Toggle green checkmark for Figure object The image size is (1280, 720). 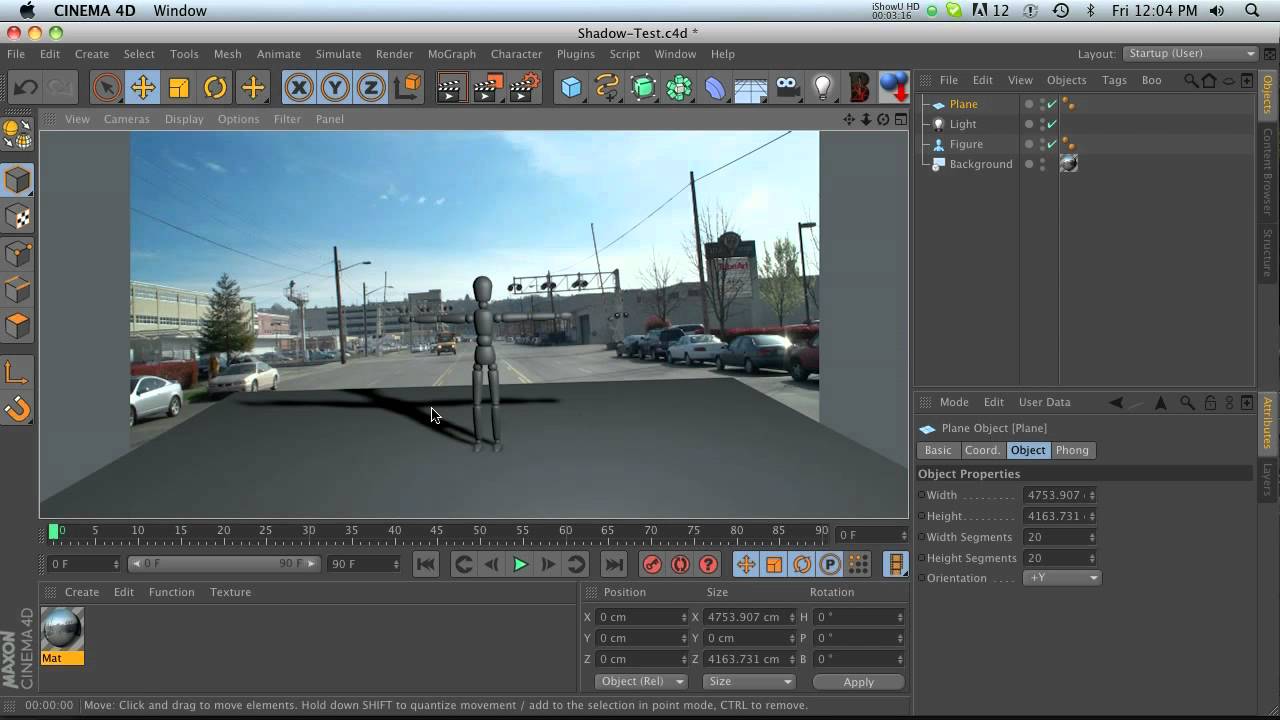(1052, 144)
